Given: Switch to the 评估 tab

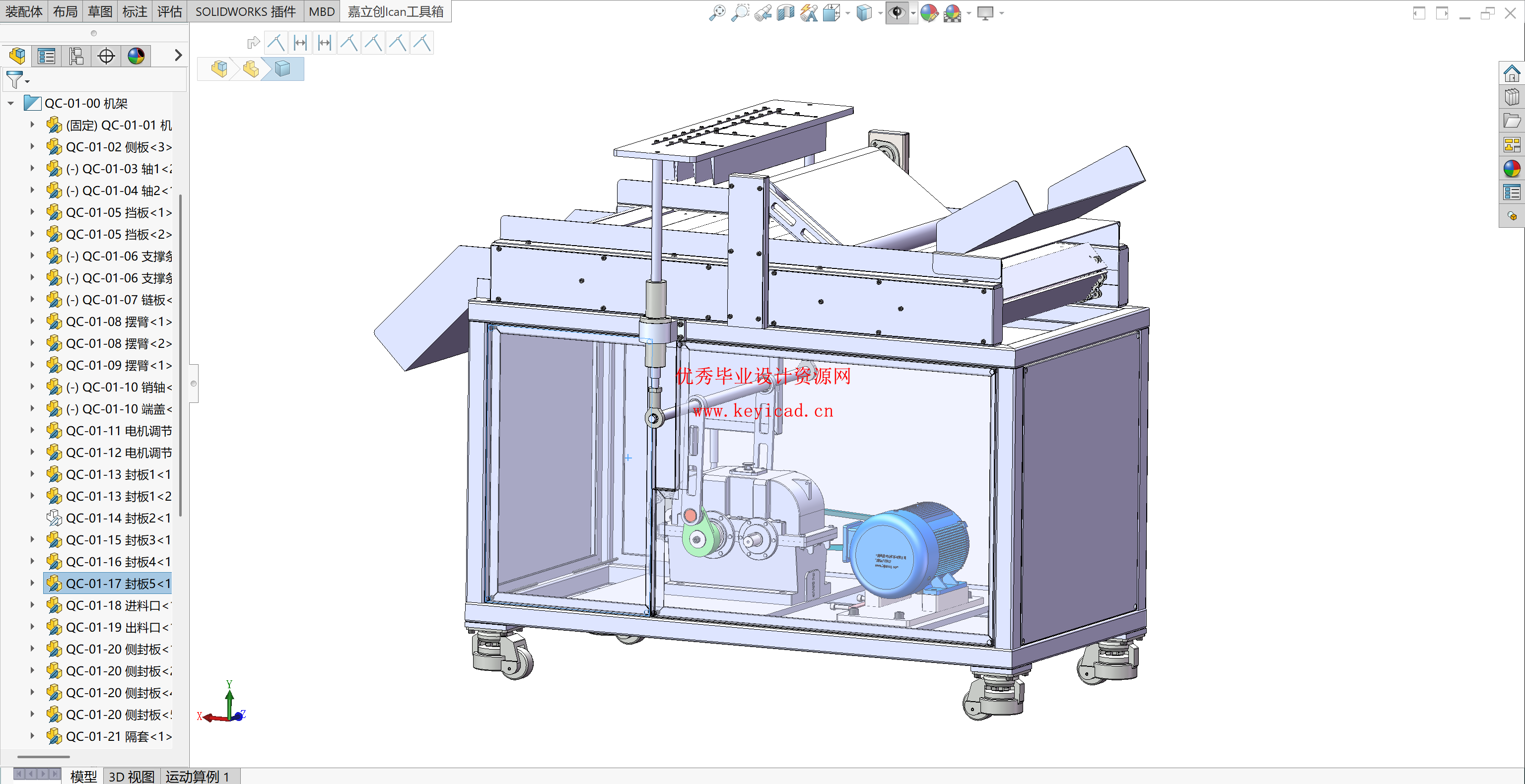Looking at the screenshot, I should (170, 12).
